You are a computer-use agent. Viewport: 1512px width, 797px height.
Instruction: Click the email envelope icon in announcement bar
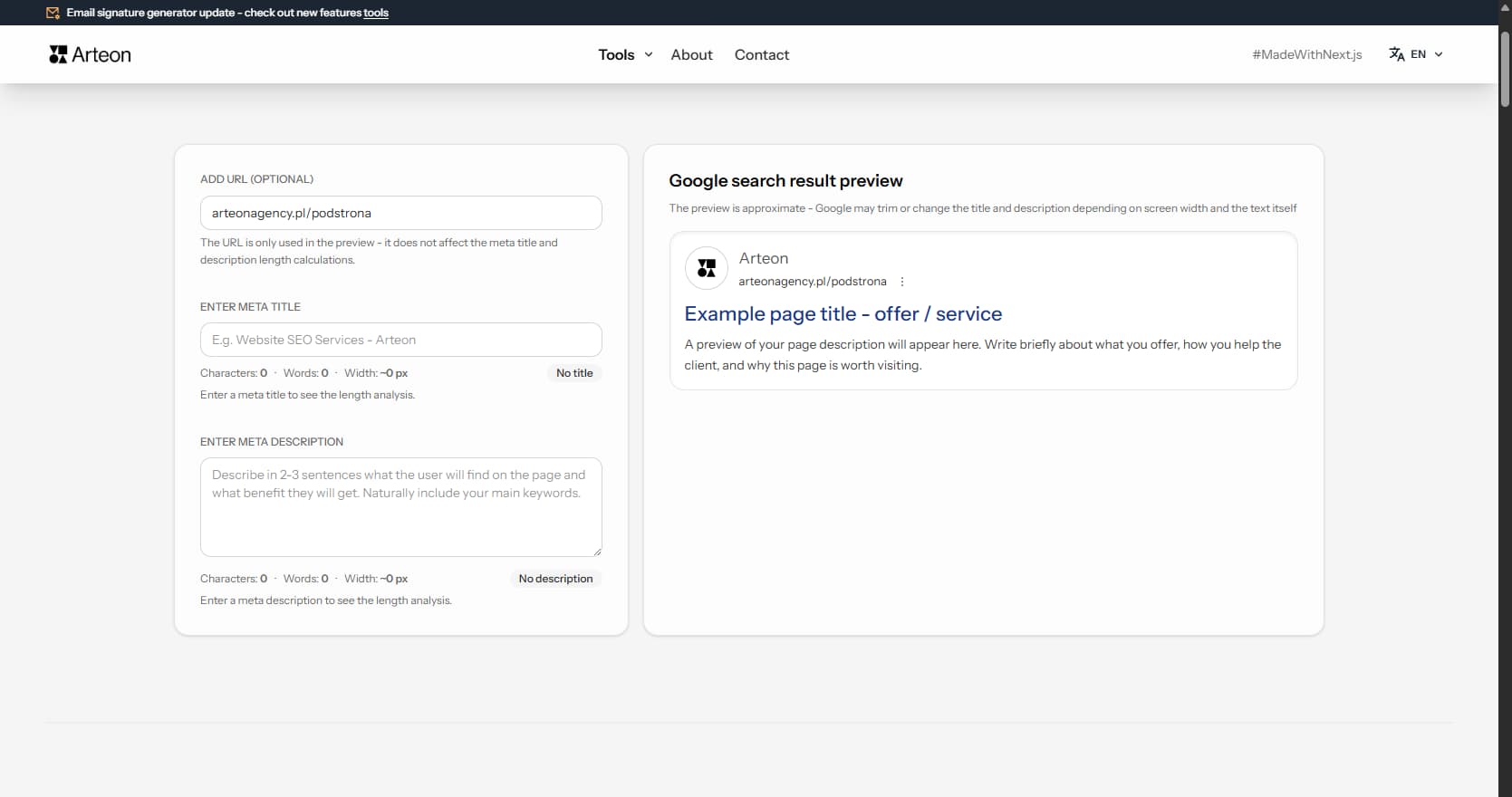53,13
